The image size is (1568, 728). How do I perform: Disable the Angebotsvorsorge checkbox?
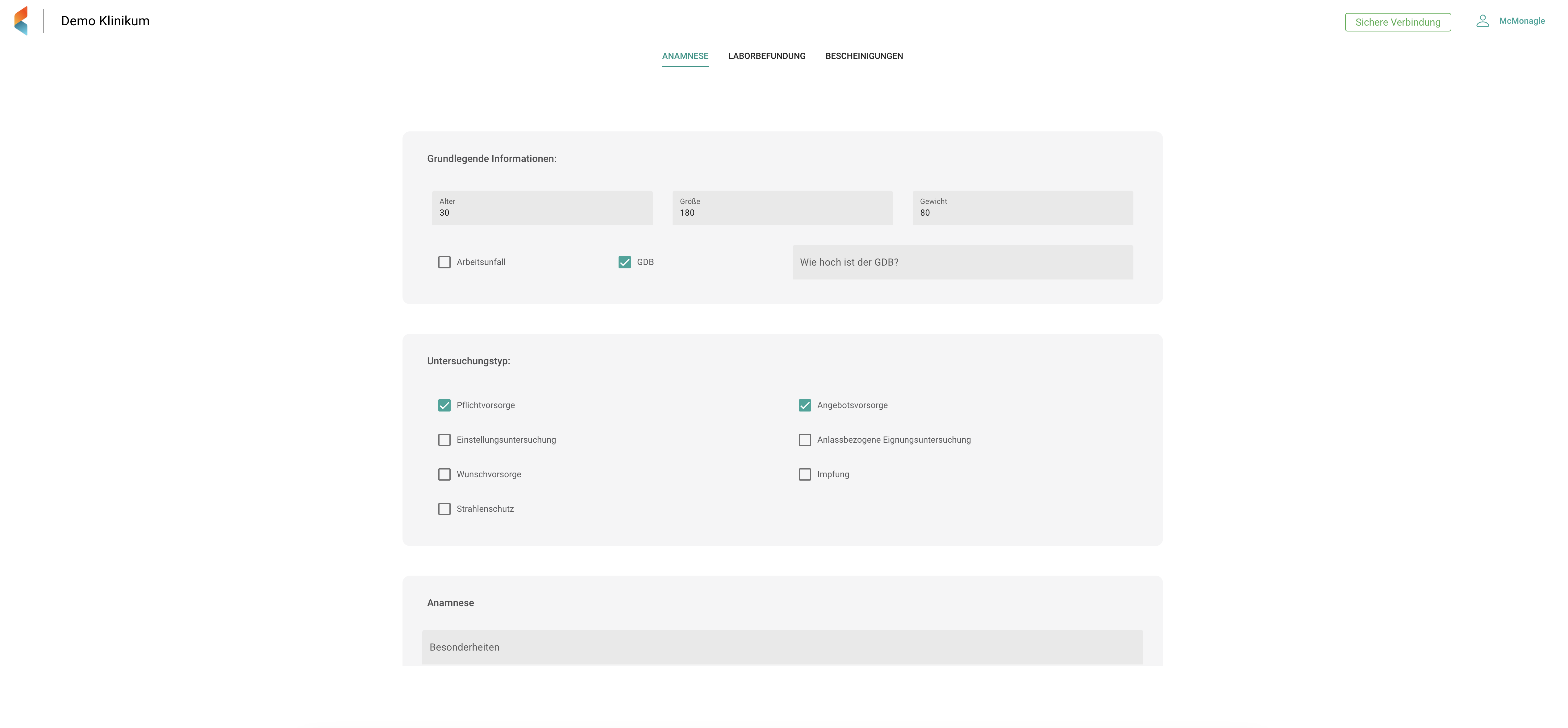(805, 405)
